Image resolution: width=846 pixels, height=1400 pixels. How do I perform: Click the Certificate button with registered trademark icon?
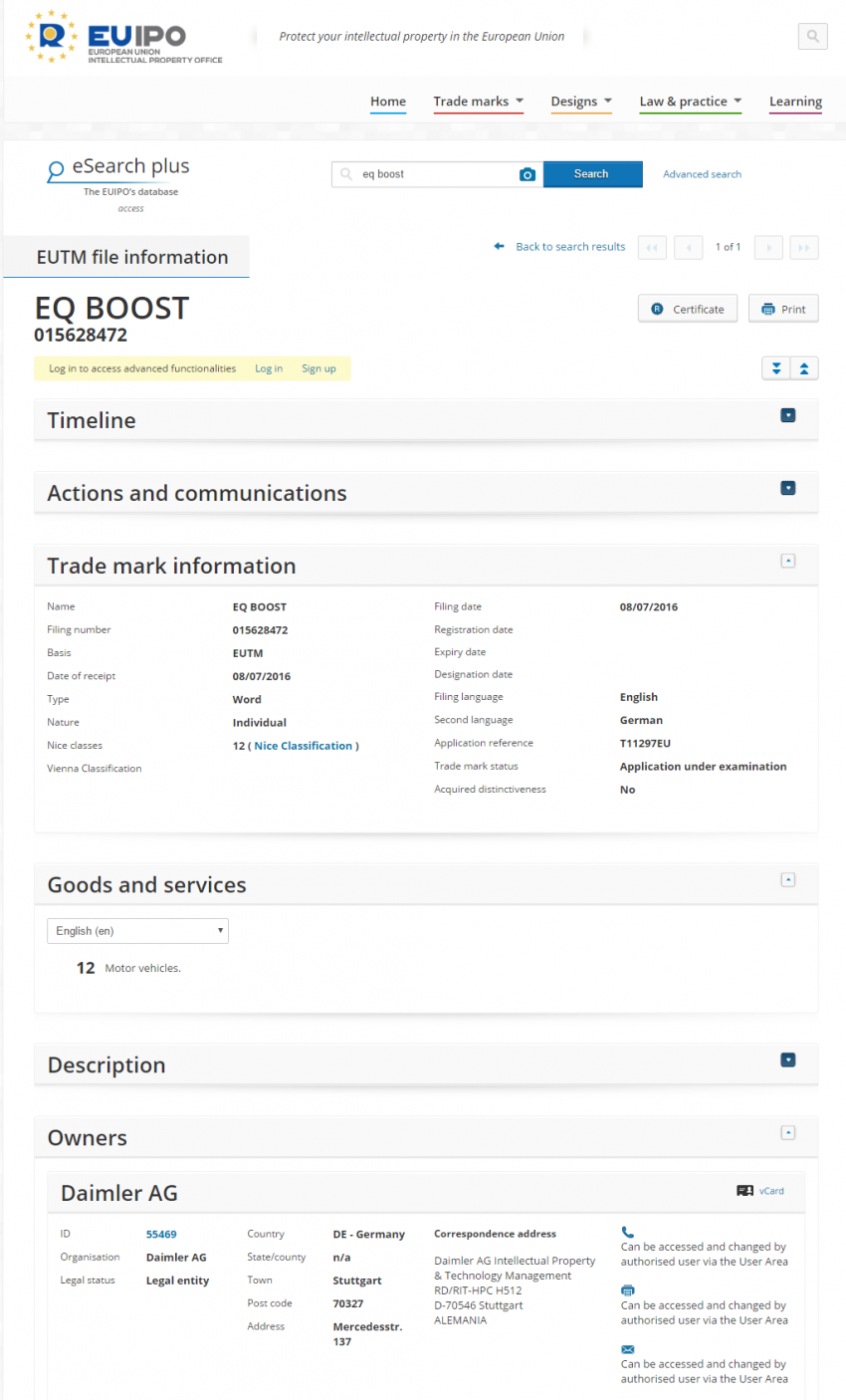click(687, 308)
